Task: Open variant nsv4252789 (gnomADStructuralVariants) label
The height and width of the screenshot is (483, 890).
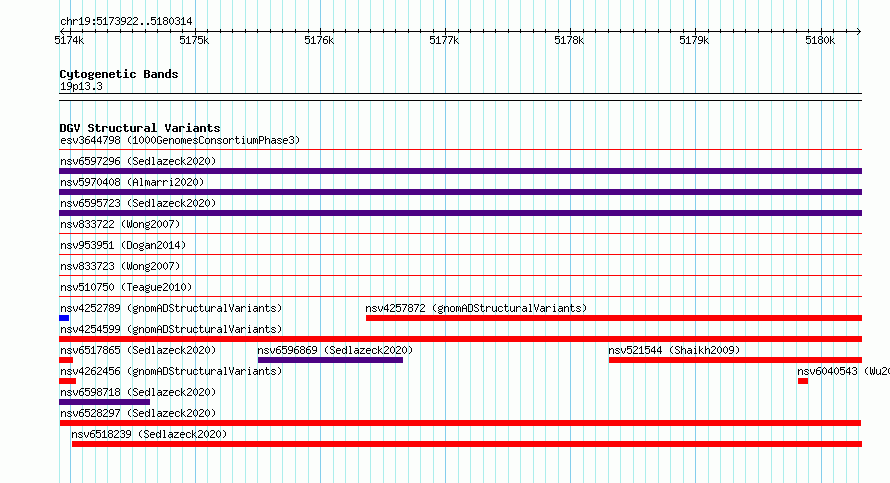Action: (x=171, y=308)
